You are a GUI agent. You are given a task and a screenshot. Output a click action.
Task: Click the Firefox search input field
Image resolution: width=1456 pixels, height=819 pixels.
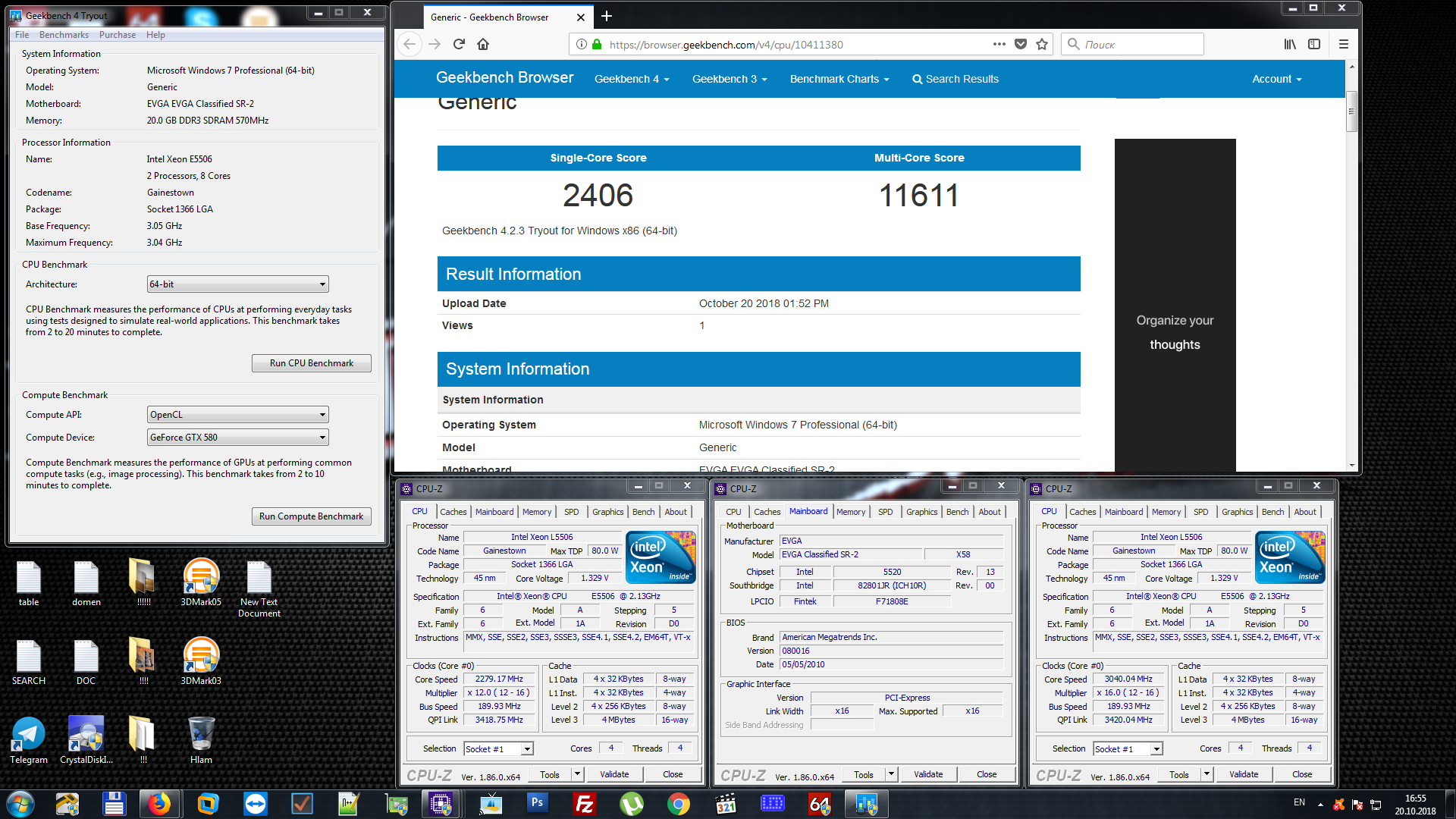(x=1132, y=44)
